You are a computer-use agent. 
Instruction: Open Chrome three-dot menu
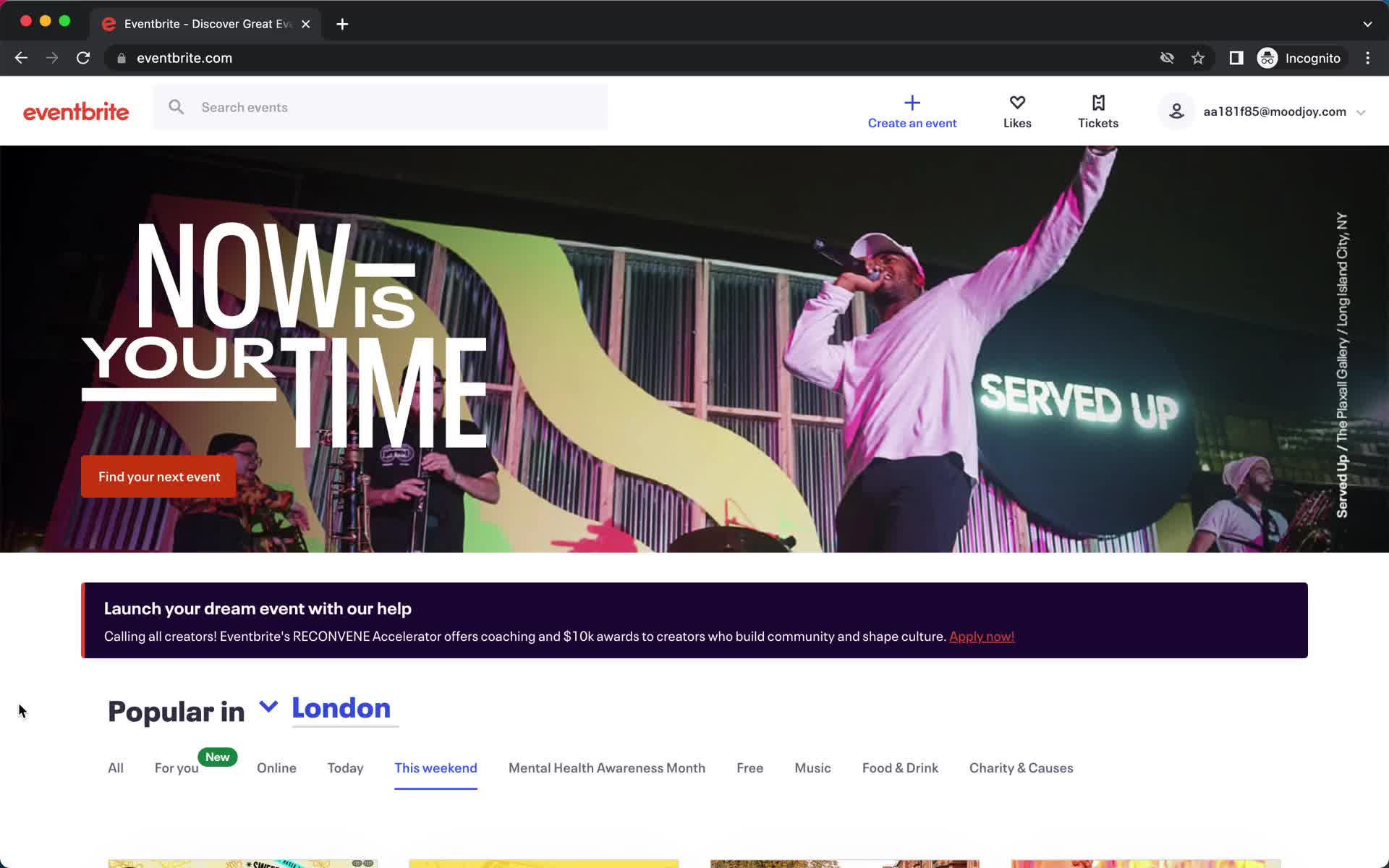(x=1367, y=58)
